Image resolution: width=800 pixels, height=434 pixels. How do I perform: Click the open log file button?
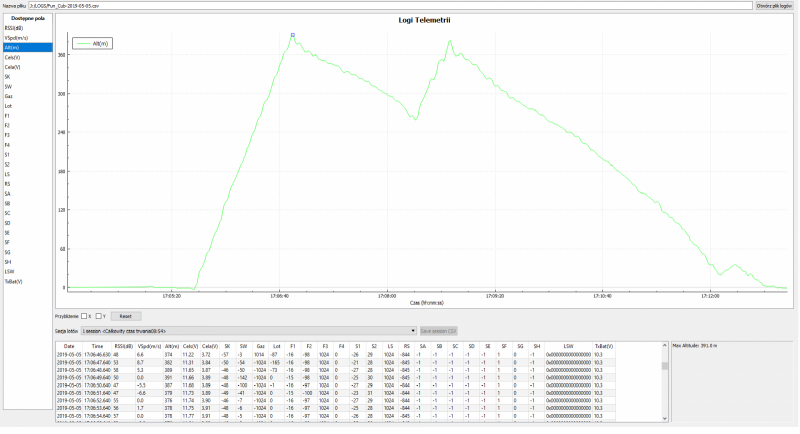[774, 6]
